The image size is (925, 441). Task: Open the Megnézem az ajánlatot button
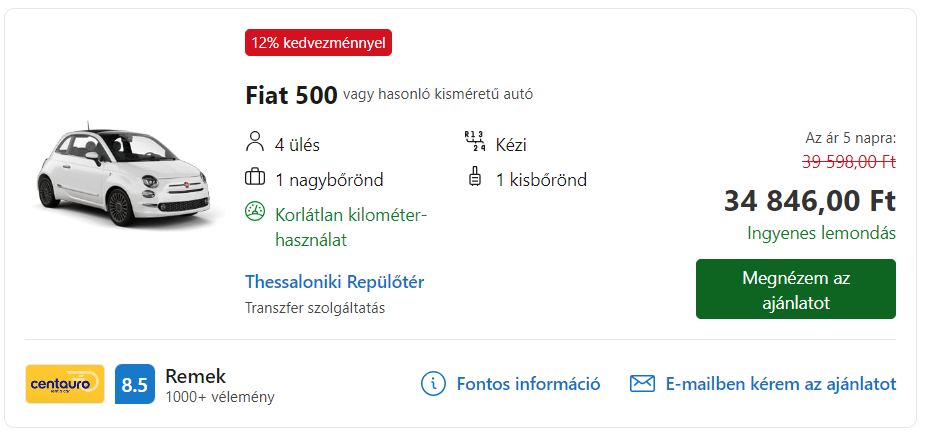pos(796,289)
